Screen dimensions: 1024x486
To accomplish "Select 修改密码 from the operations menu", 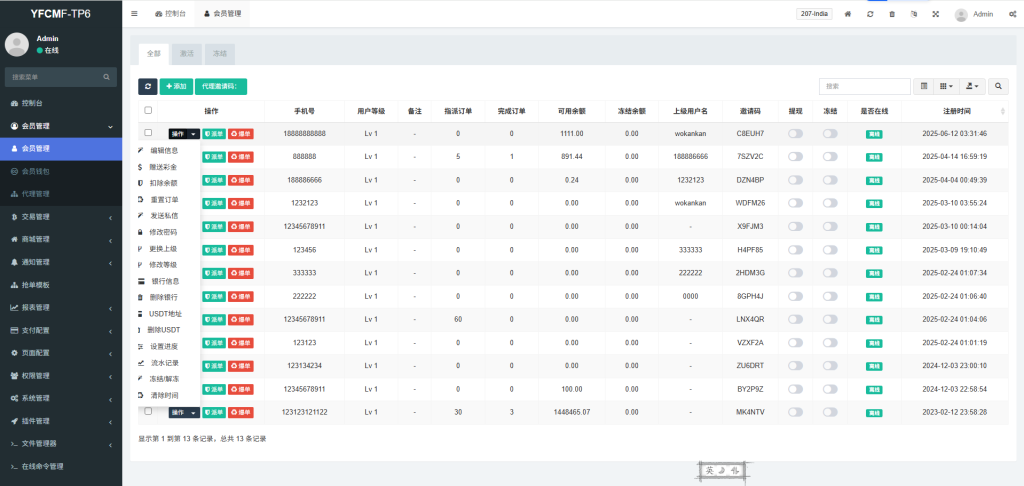I will (x=163, y=231).
